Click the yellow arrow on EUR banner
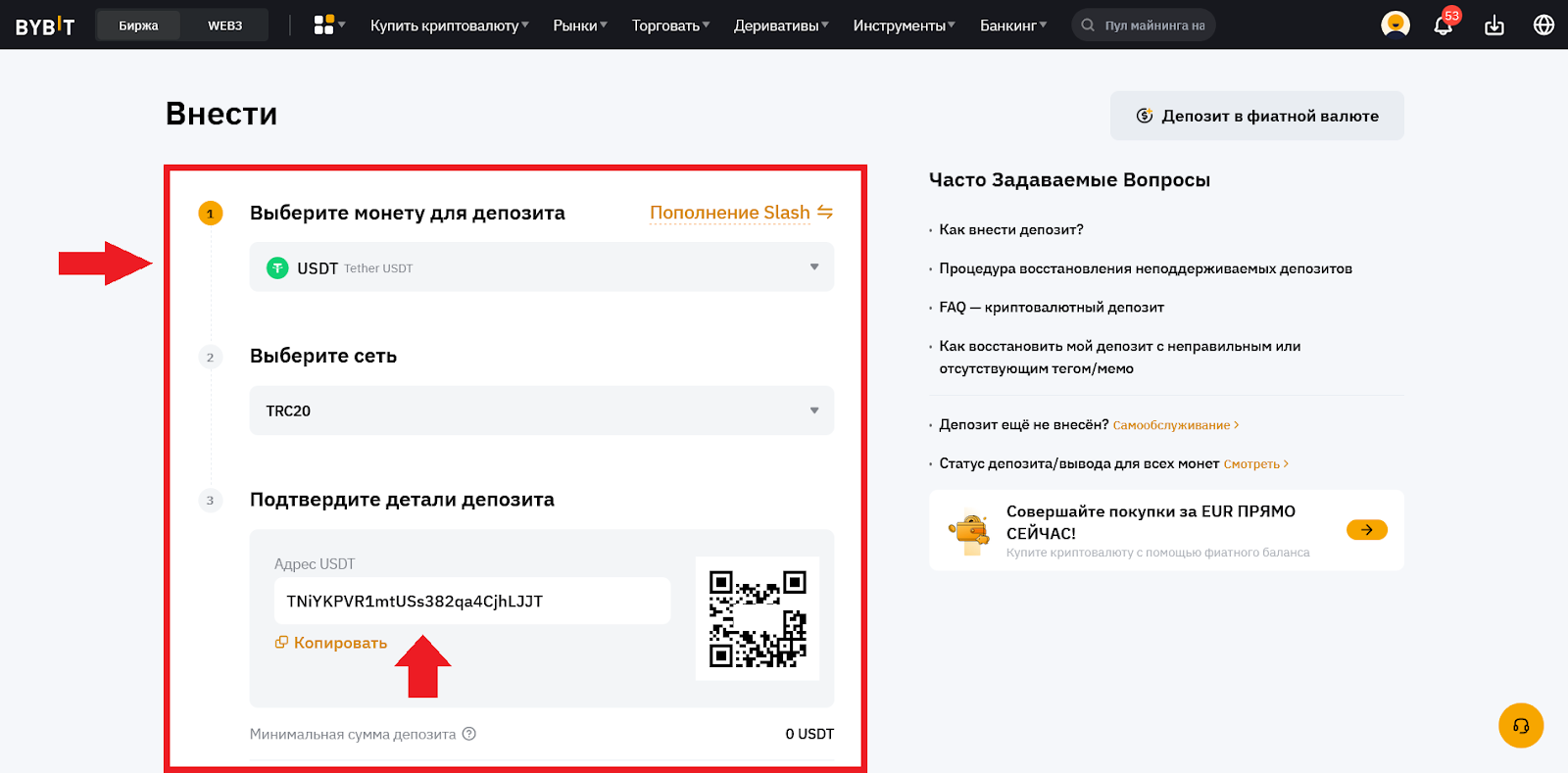This screenshot has height=773, width=1568. (x=1366, y=530)
